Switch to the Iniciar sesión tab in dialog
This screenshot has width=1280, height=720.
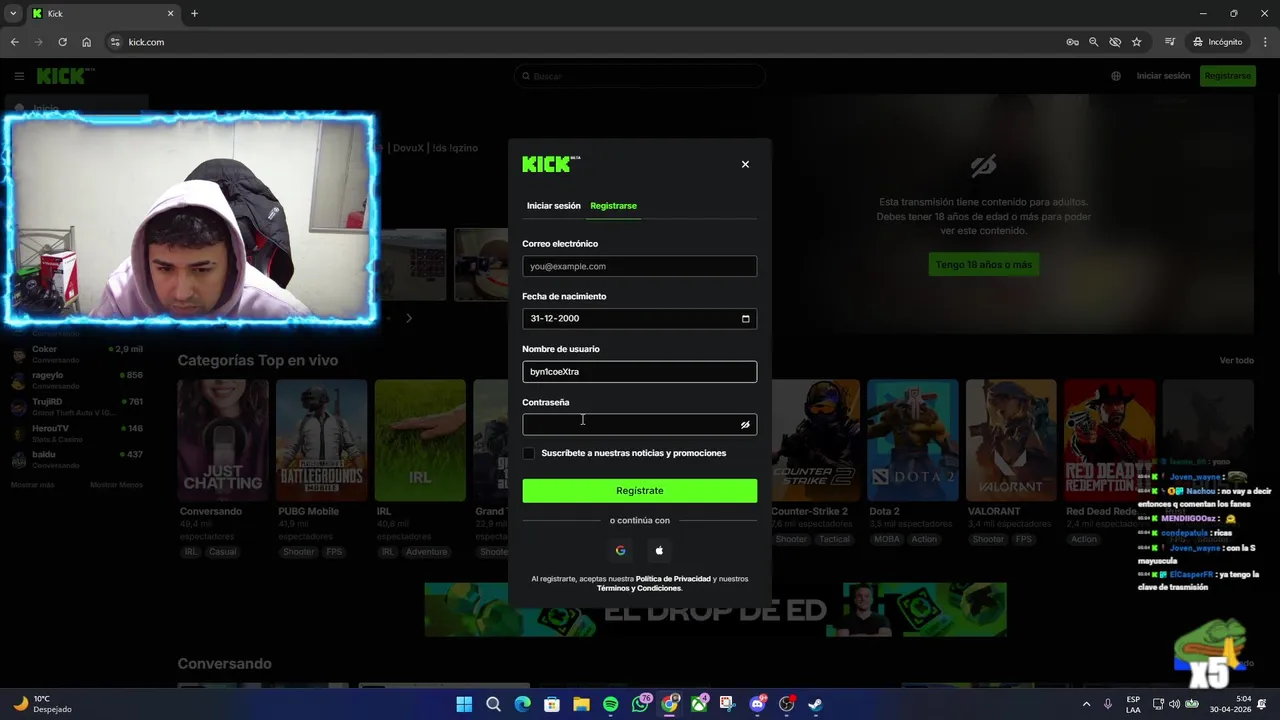[x=553, y=206]
